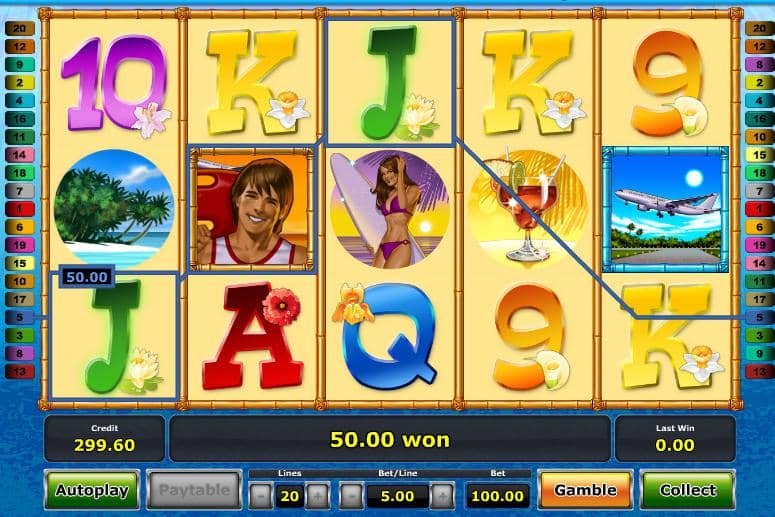Decrease the number of lines with minus

coord(261,495)
